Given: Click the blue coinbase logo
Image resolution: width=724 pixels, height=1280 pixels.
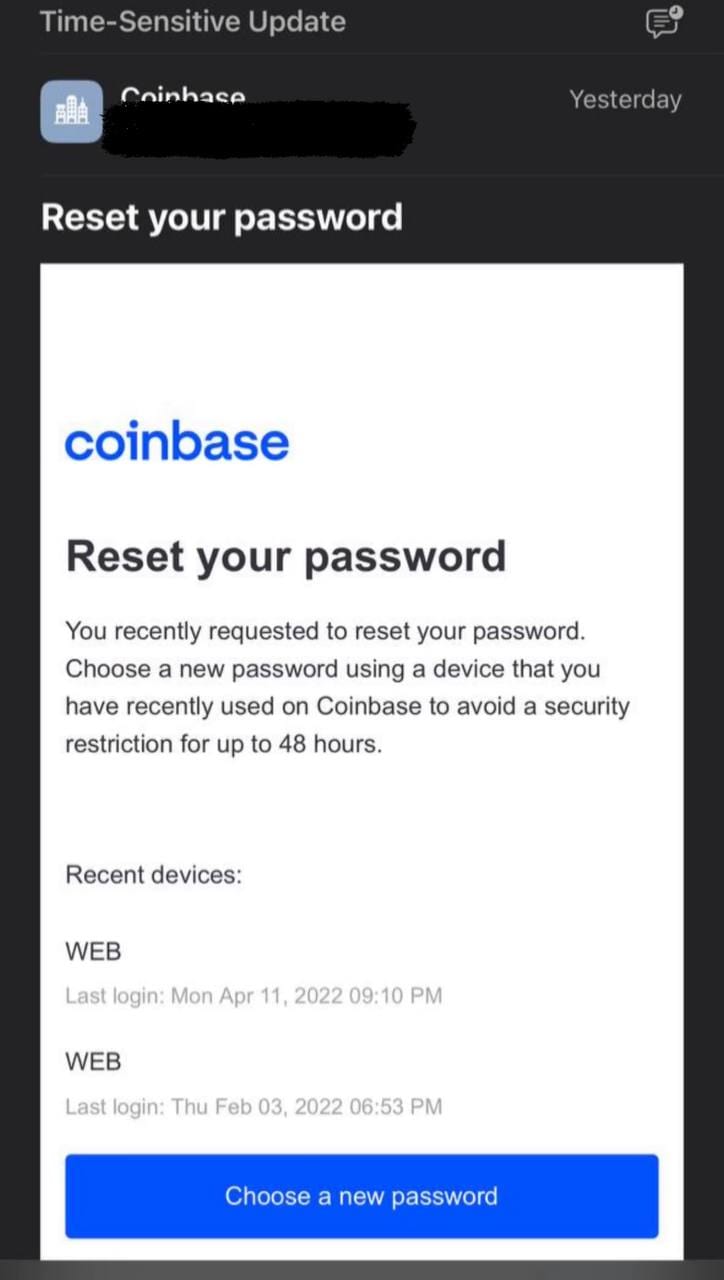Looking at the screenshot, I should (177, 441).
